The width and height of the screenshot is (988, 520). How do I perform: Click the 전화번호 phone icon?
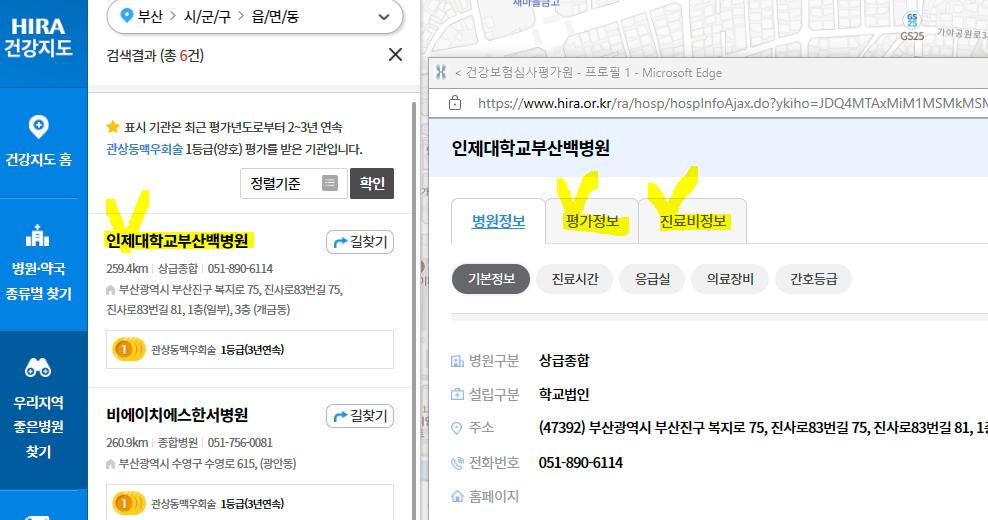457,463
